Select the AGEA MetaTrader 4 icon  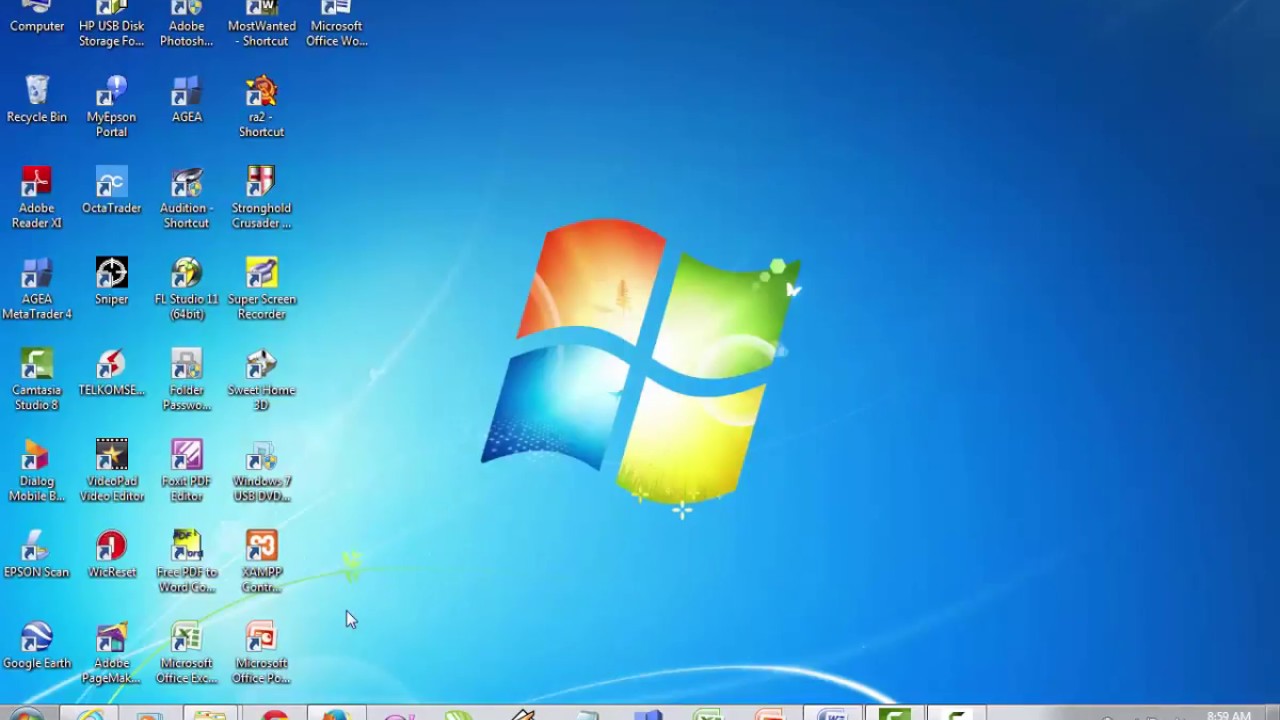37,288
